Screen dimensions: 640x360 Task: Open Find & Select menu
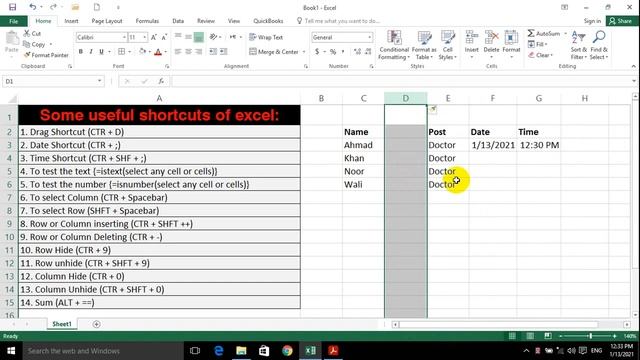point(599,45)
